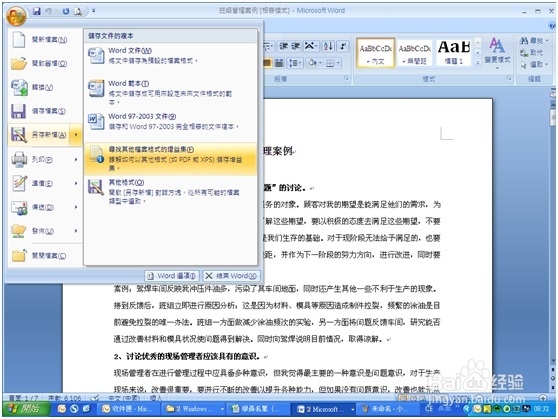Click the zoom in plus button
The width and height of the screenshot is (558, 419).
click(543, 398)
